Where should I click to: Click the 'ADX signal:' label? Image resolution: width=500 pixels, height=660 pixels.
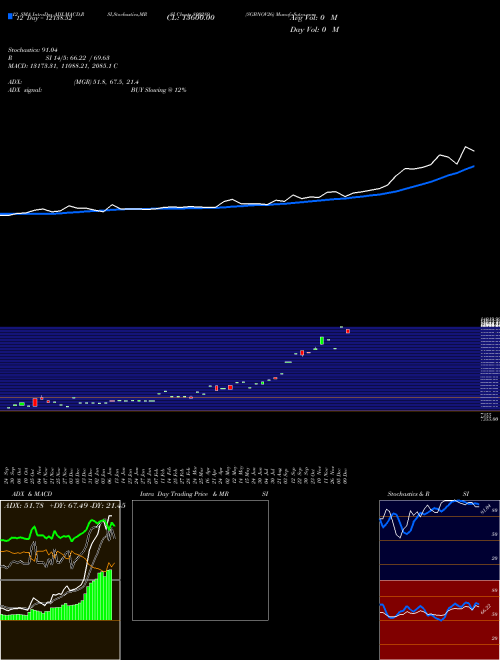tap(25, 90)
